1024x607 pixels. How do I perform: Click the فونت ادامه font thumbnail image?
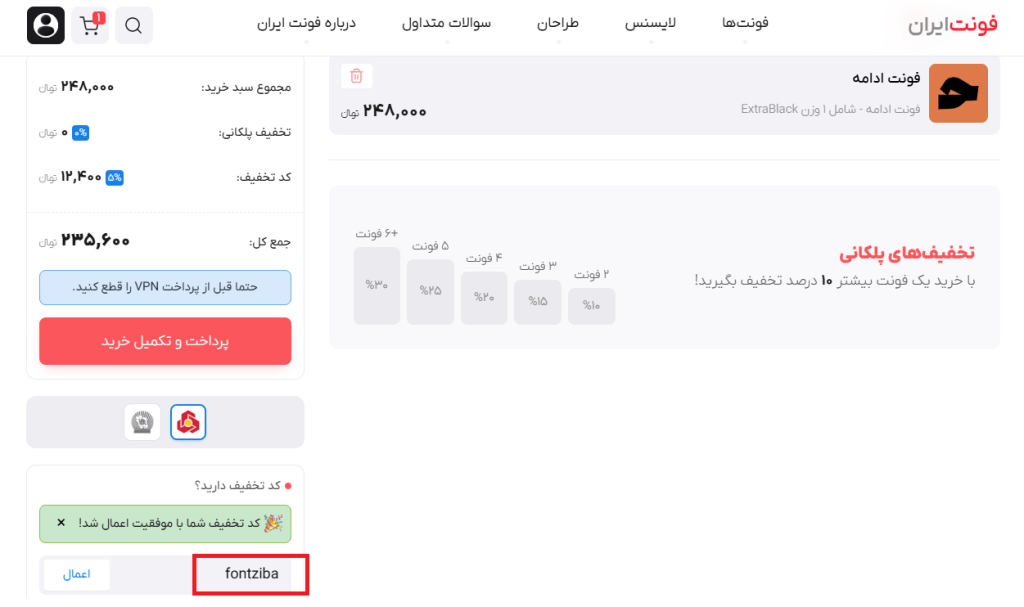[958, 91]
